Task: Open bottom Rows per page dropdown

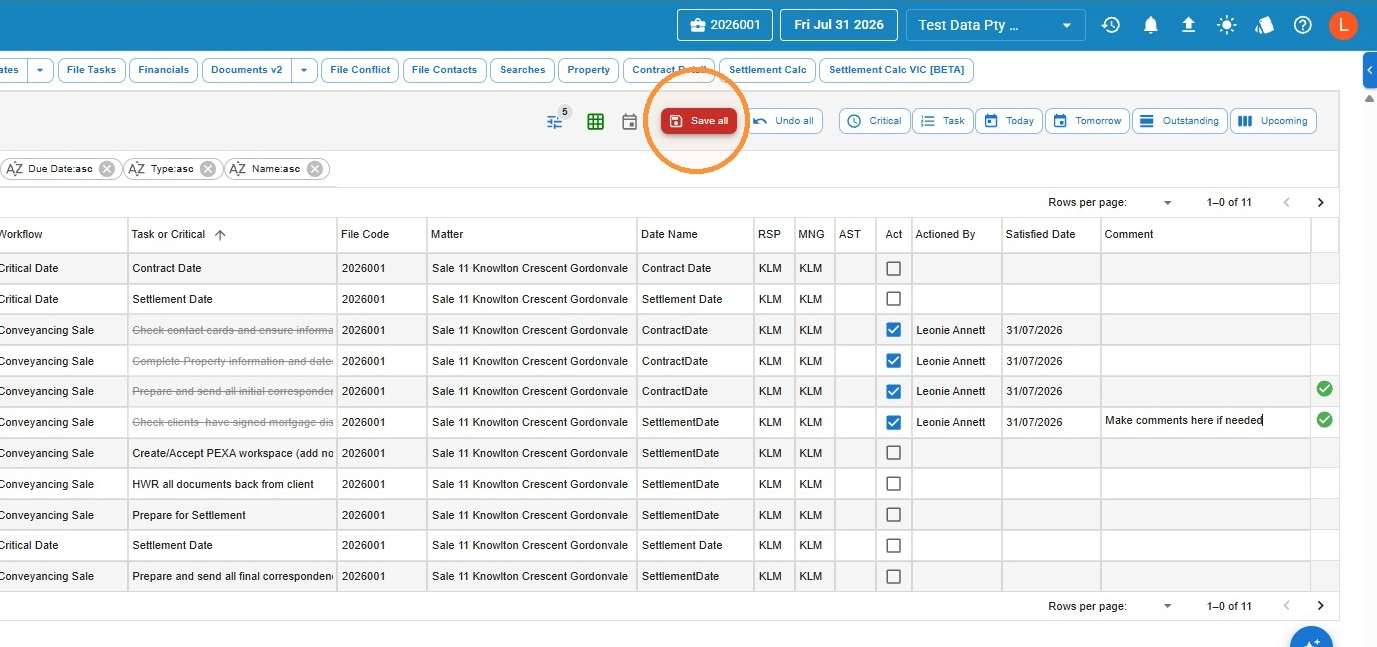Action: click(x=1167, y=607)
